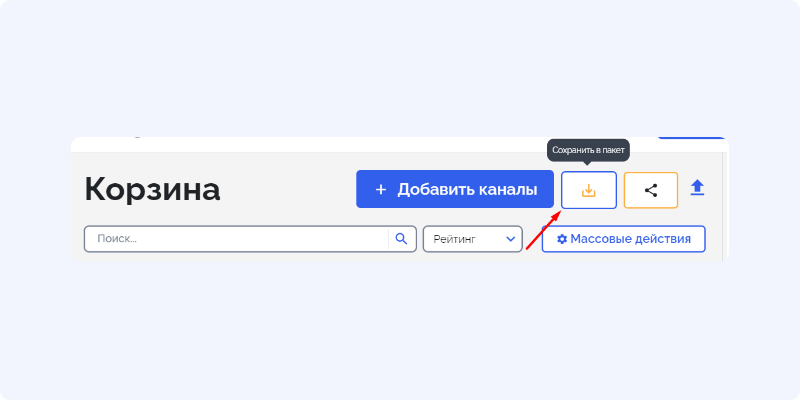Image resolution: width=800 pixels, height=400 pixels.
Task: Click the blue-bordered button left of share
Action: point(589,190)
